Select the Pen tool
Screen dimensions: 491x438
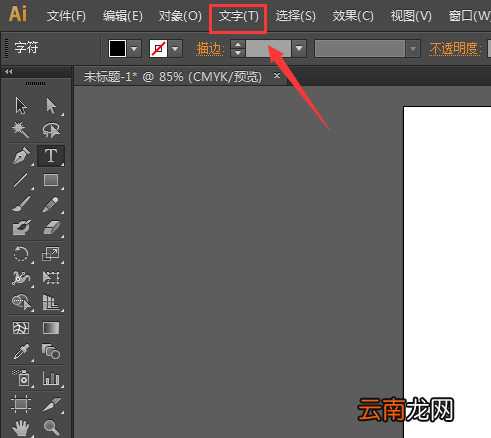coord(21,156)
